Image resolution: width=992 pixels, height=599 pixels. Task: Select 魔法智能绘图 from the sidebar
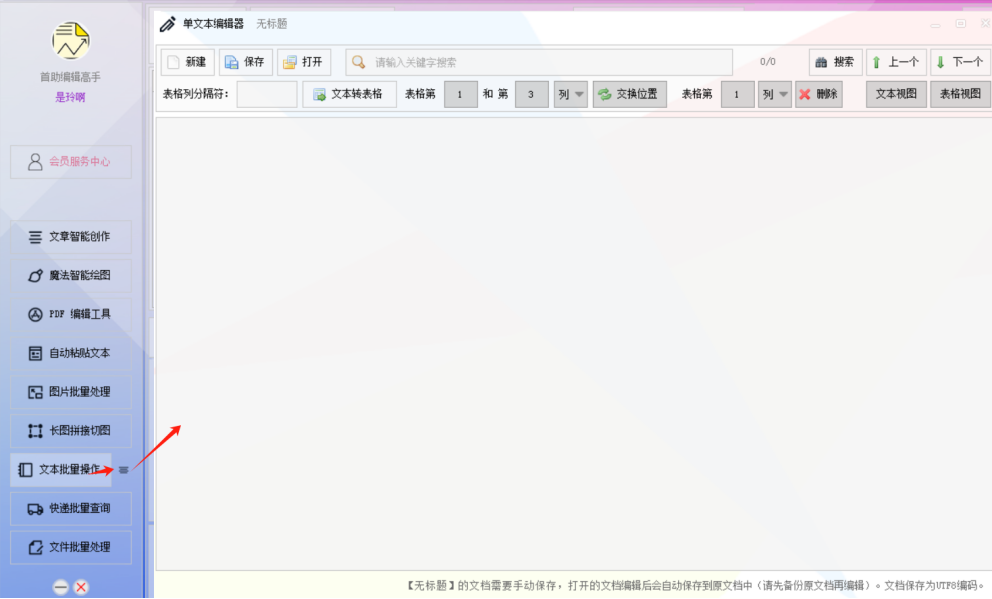click(70, 276)
